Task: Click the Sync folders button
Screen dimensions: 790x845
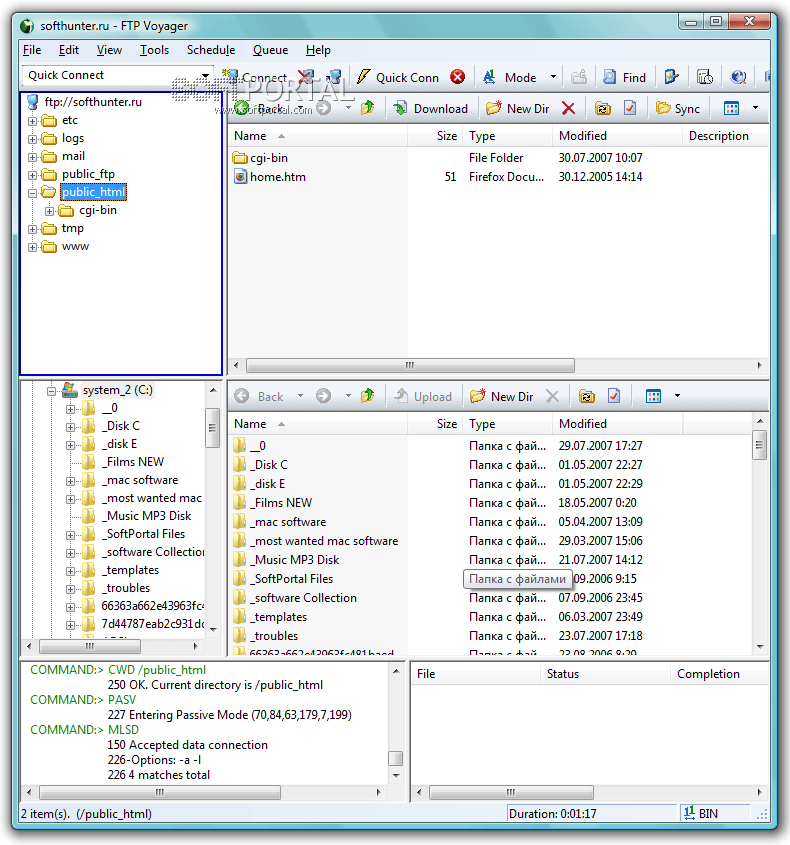Action: pyautogui.click(x=677, y=108)
